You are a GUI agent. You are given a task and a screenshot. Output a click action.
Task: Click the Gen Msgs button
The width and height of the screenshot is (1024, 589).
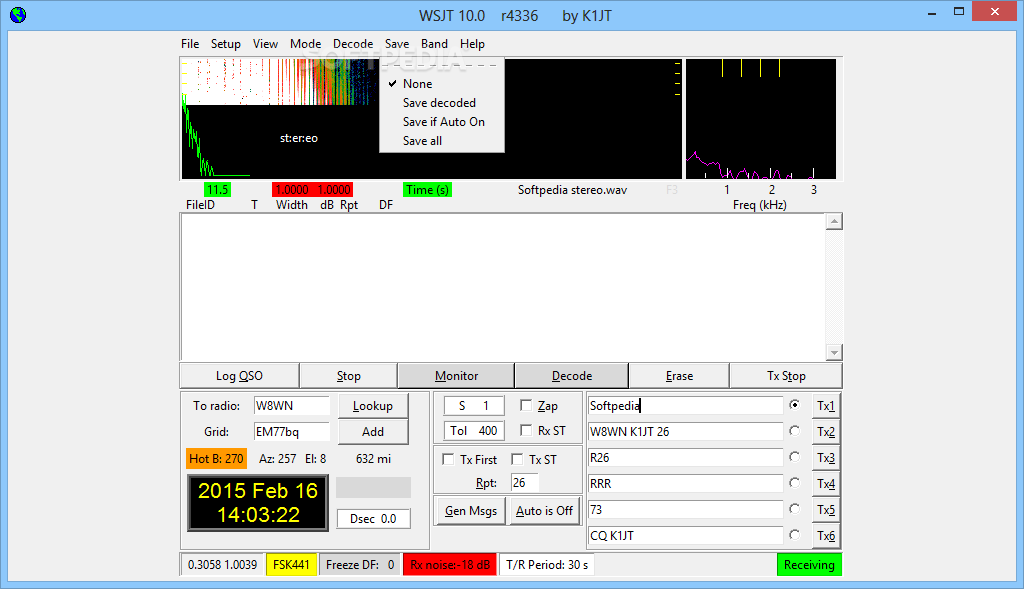[x=470, y=511]
